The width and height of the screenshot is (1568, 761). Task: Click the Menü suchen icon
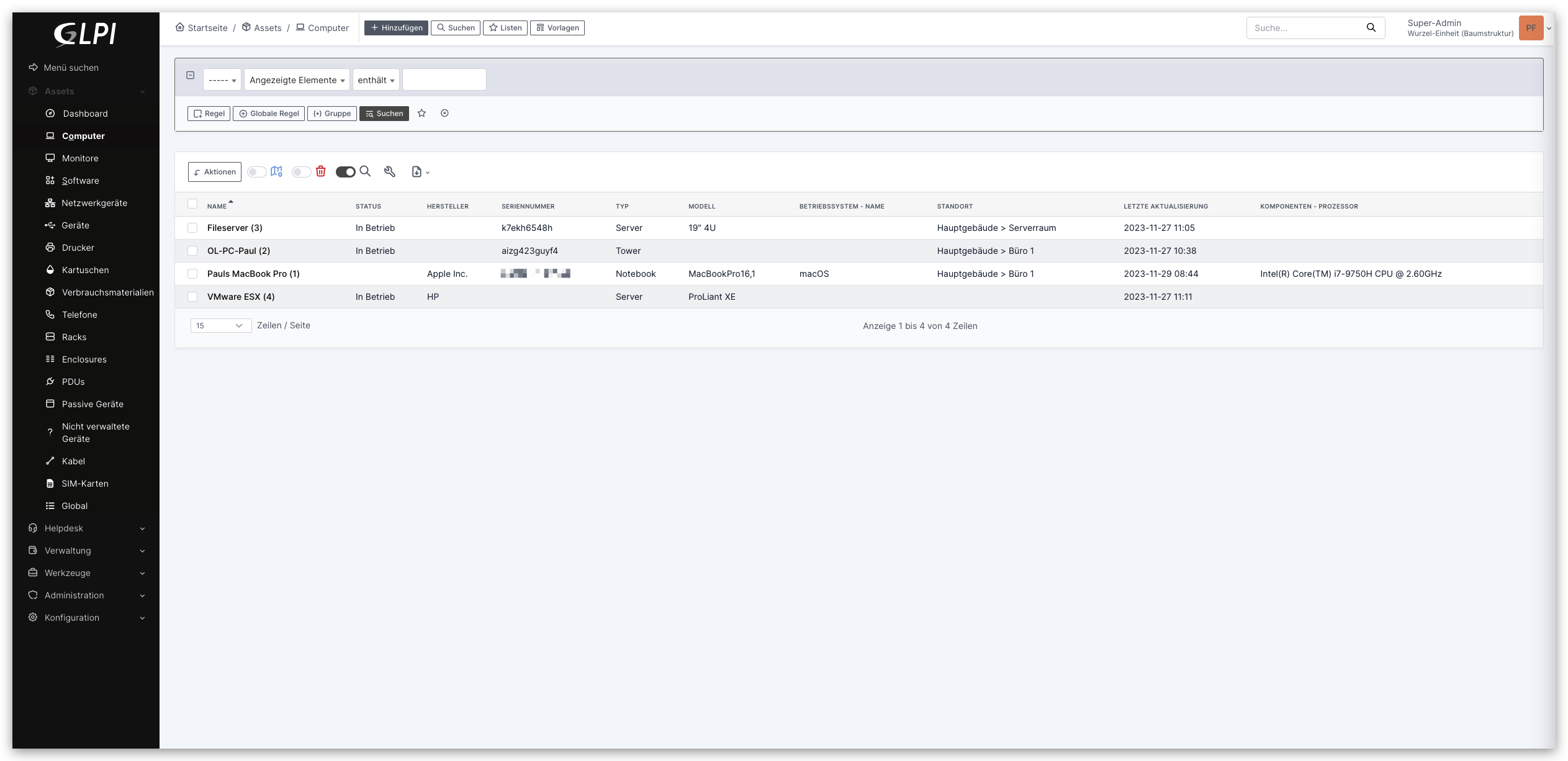click(x=34, y=68)
